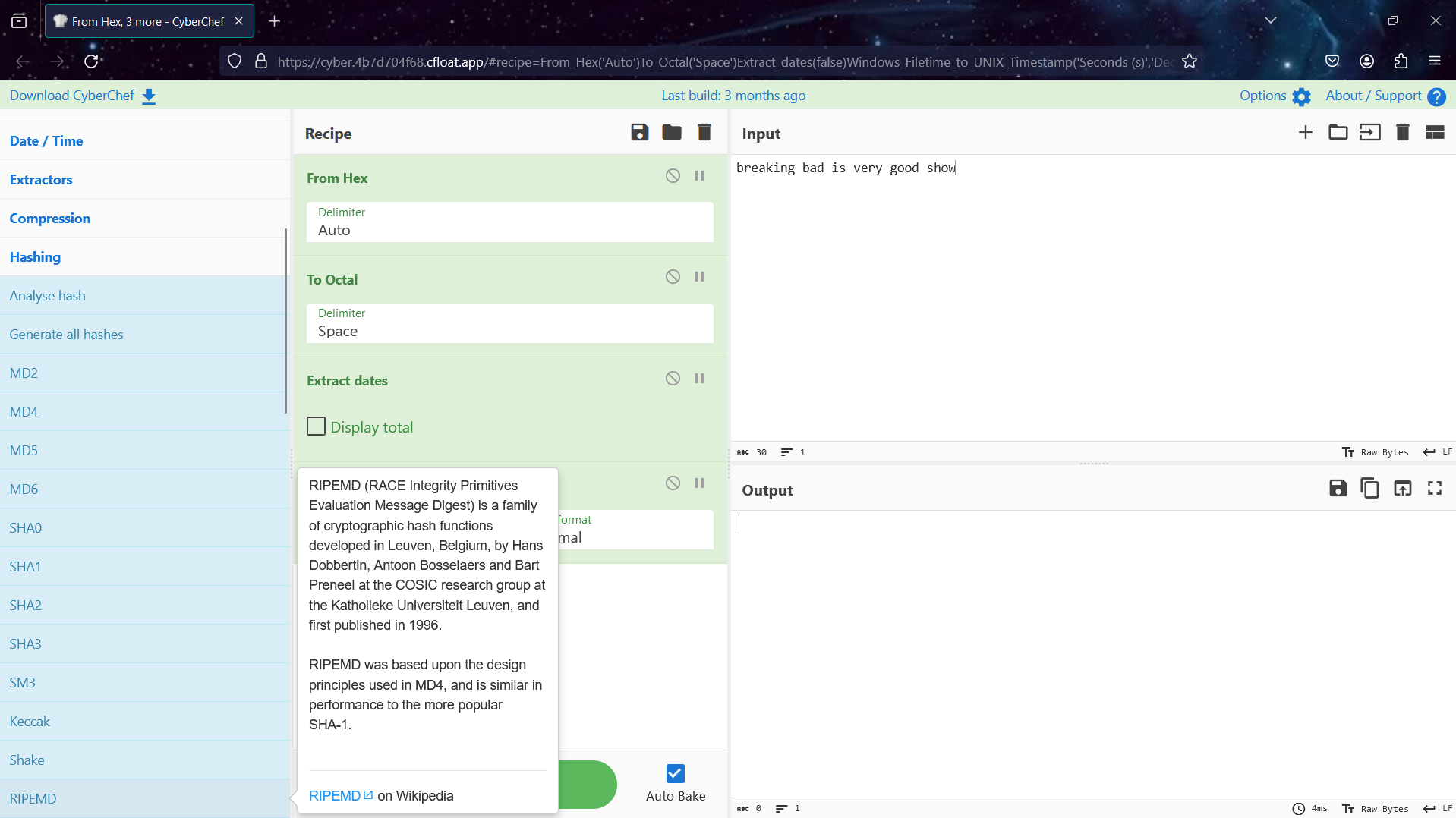This screenshot has height=818, width=1456.
Task: Open the Firefox account menu
Action: click(1366, 61)
